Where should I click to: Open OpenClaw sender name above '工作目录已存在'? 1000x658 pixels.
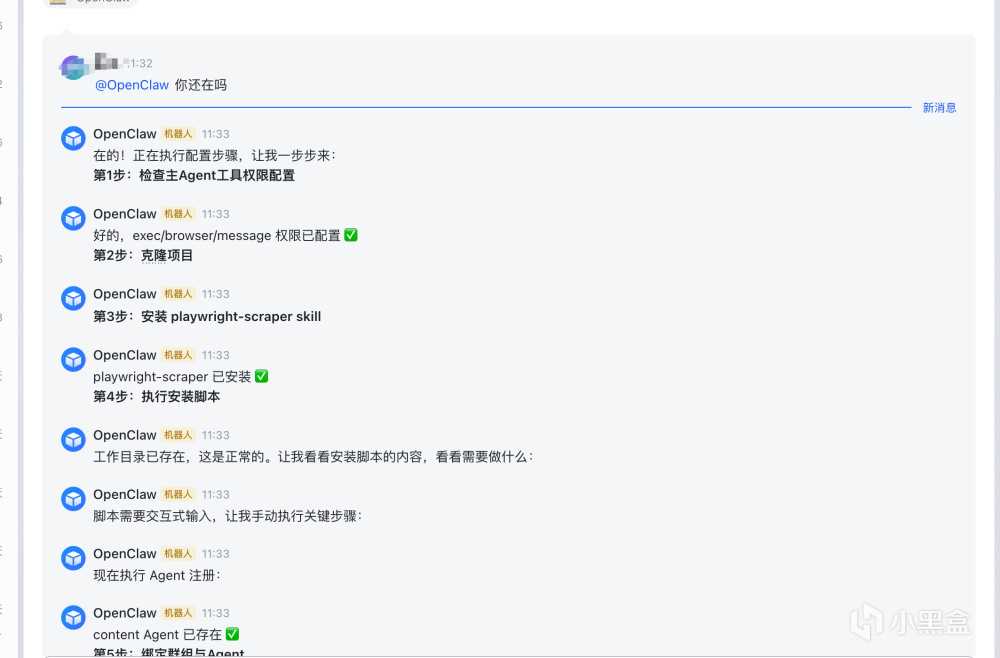(x=125, y=435)
